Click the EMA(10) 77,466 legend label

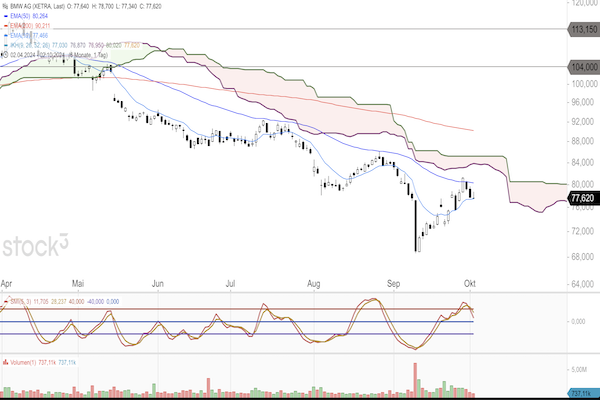[29, 36]
